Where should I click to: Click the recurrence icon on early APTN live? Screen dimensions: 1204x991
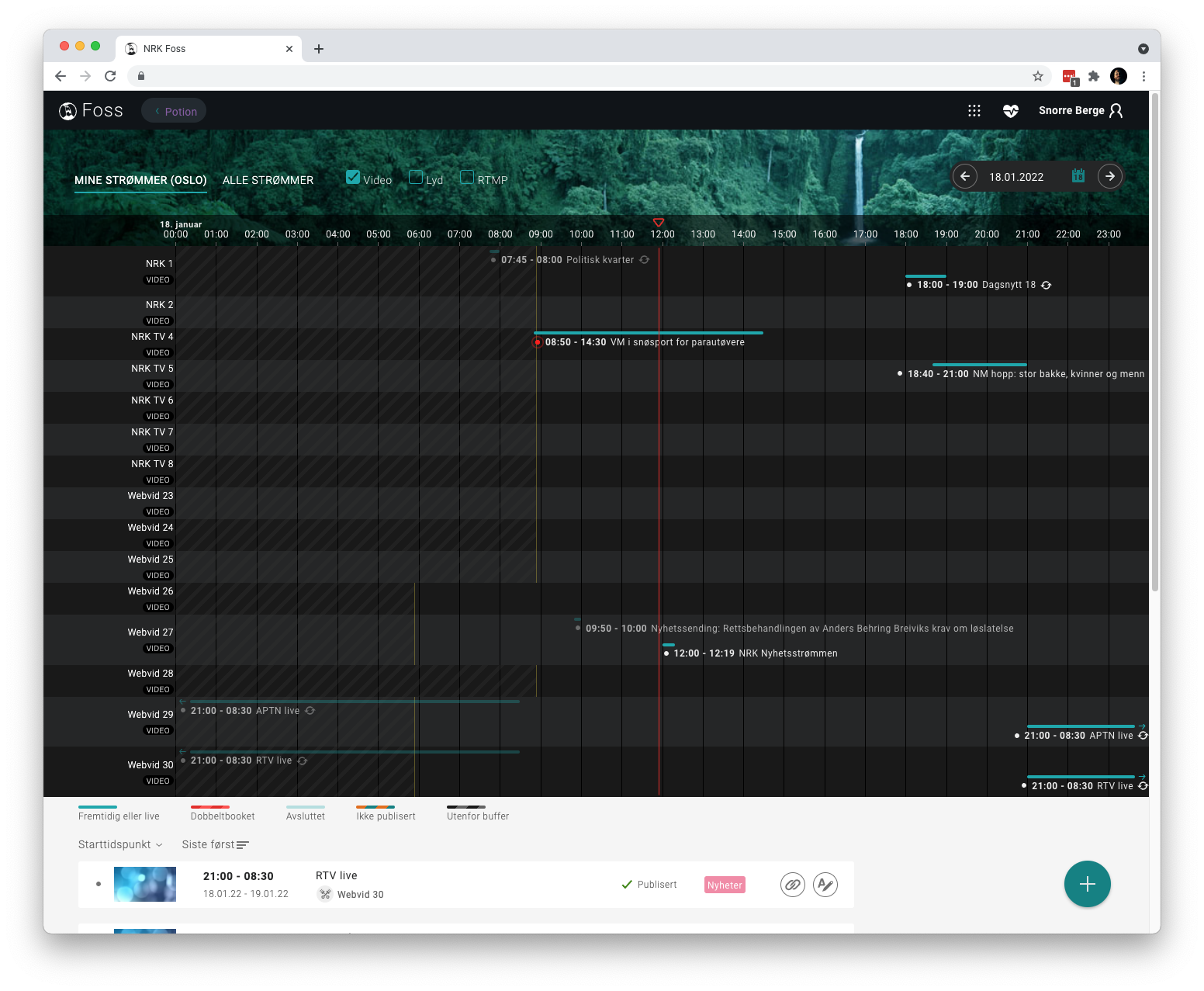click(x=310, y=711)
